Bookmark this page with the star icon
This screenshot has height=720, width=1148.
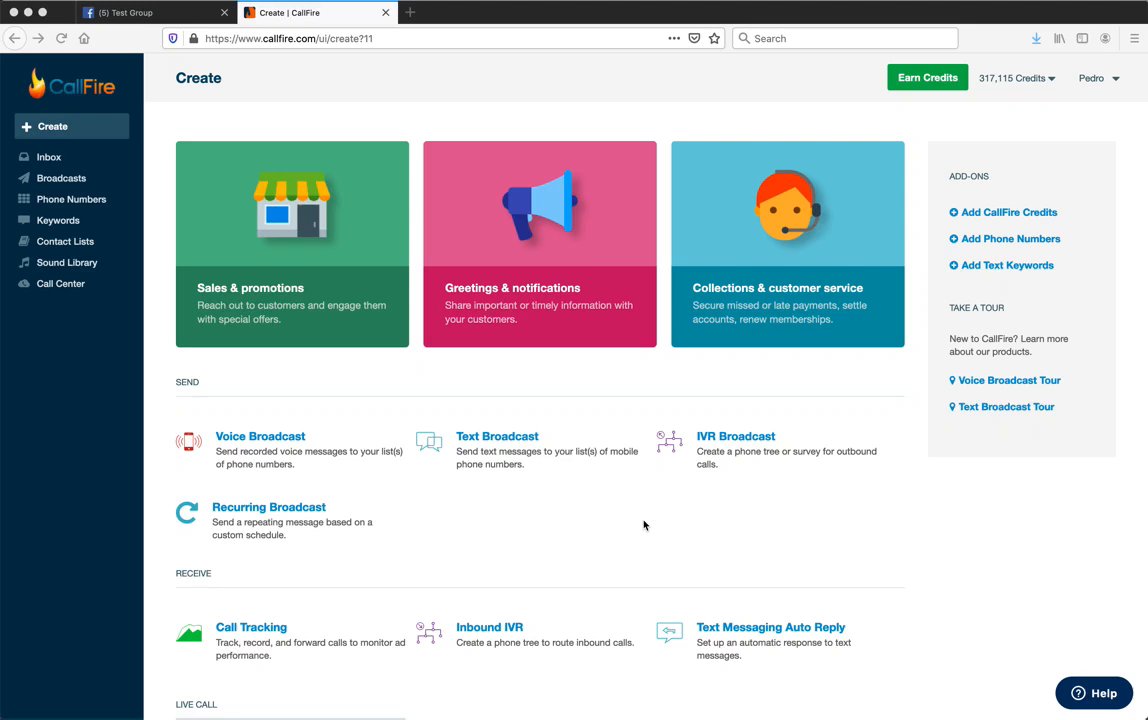tap(714, 38)
